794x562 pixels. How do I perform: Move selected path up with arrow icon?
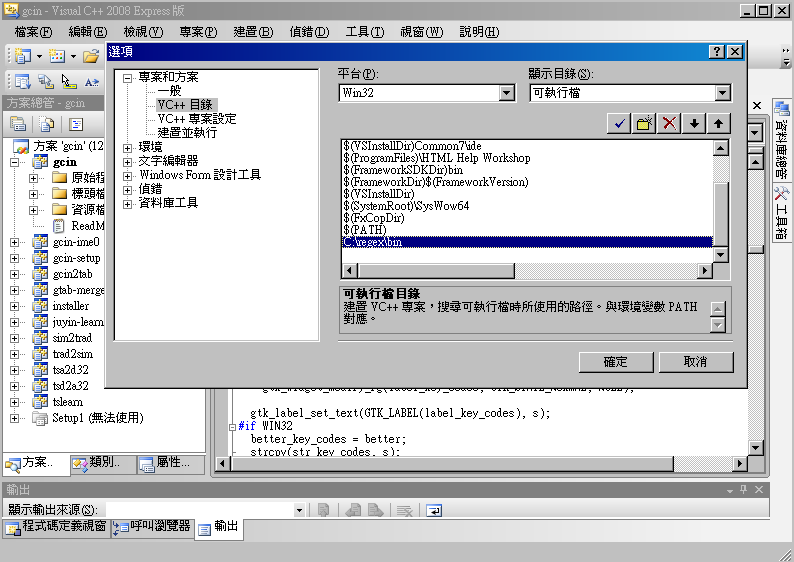[719, 123]
